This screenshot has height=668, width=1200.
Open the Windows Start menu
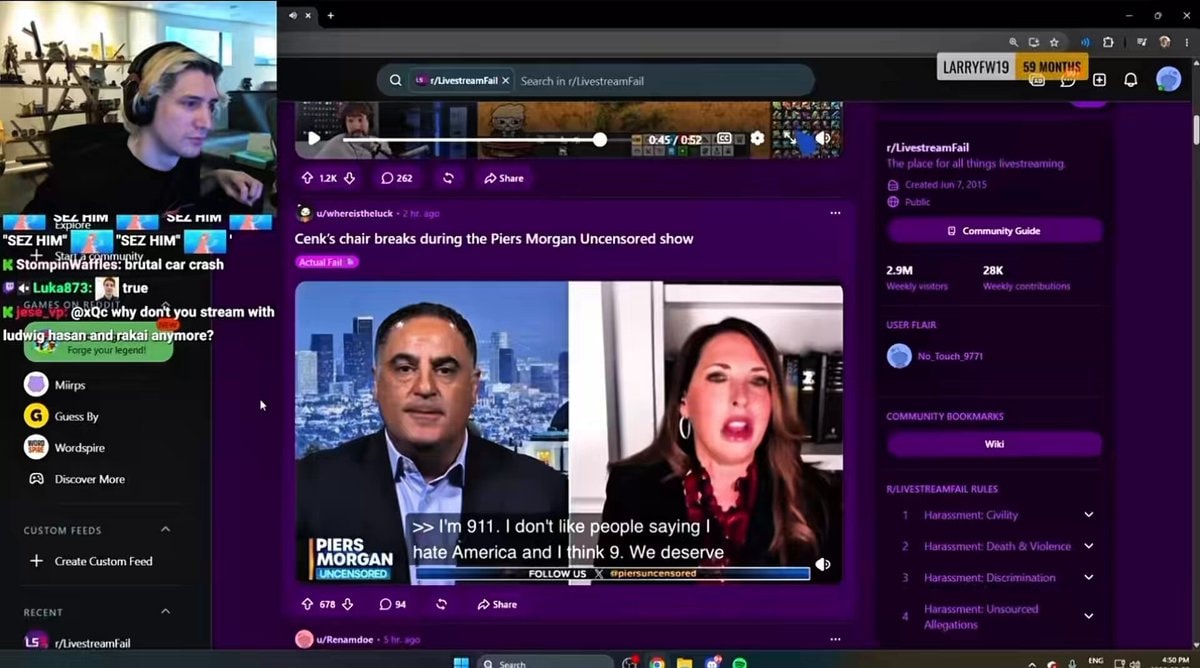pyautogui.click(x=461, y=662)
